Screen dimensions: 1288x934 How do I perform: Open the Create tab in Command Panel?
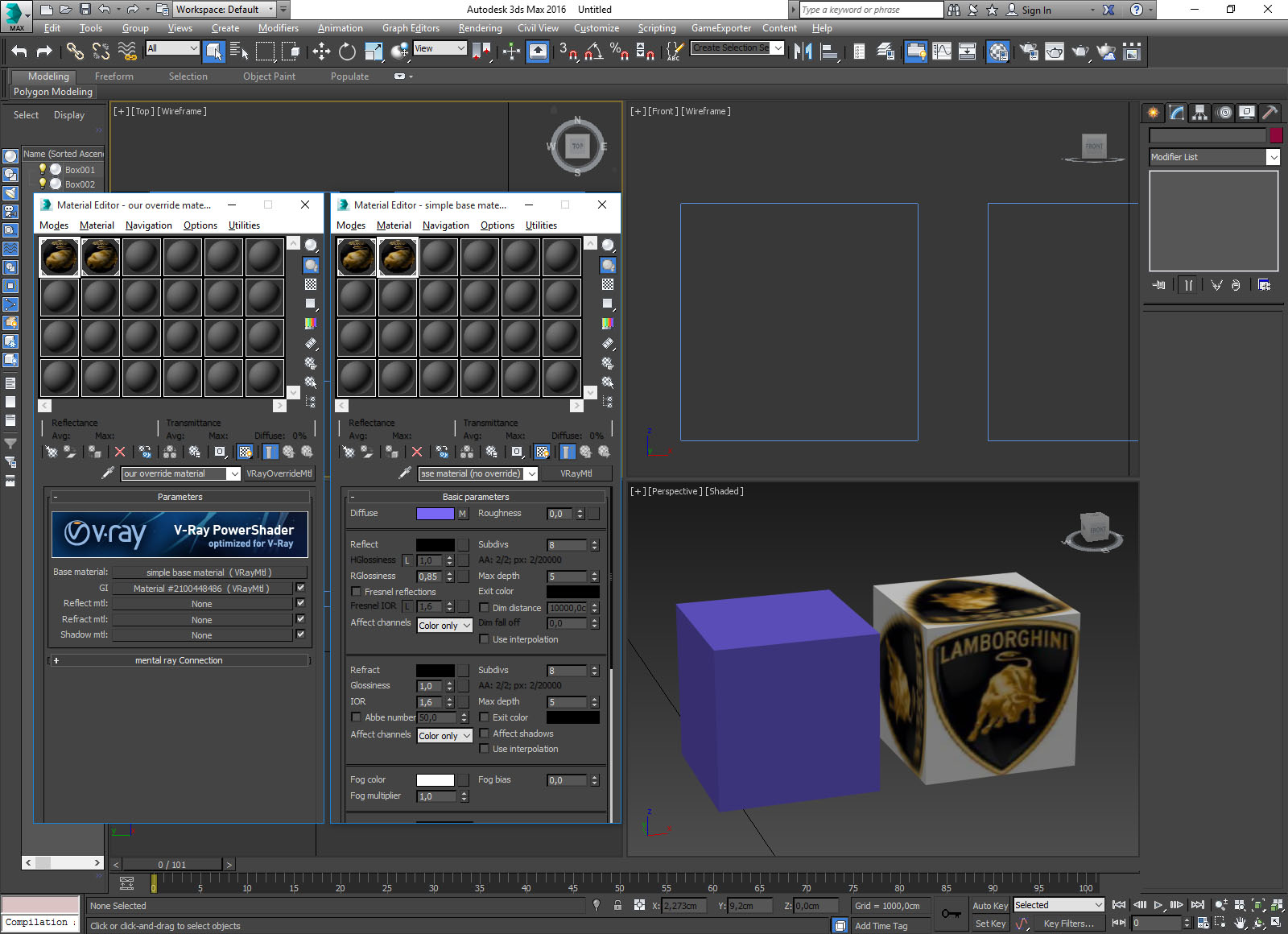click(x=1154, y=113)
